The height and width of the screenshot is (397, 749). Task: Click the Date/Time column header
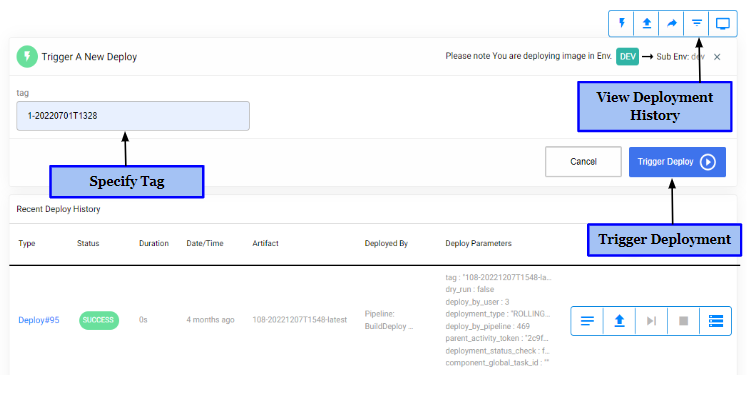tap(205, 243)
